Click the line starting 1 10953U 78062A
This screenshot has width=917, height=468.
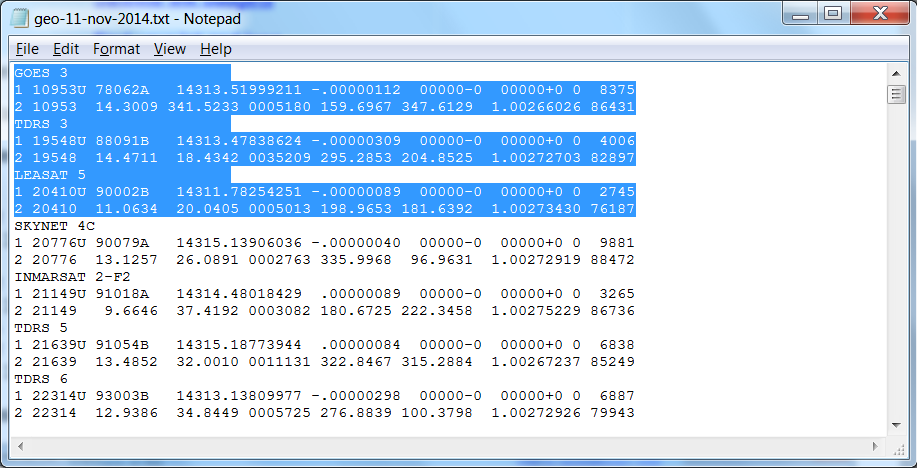325,90
